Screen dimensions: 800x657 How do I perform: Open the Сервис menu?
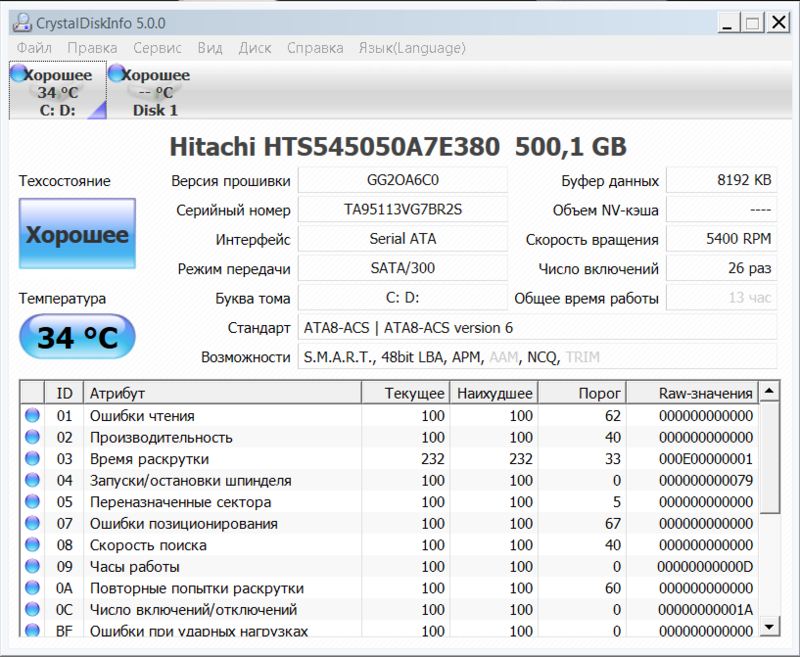tap(157, 48)
